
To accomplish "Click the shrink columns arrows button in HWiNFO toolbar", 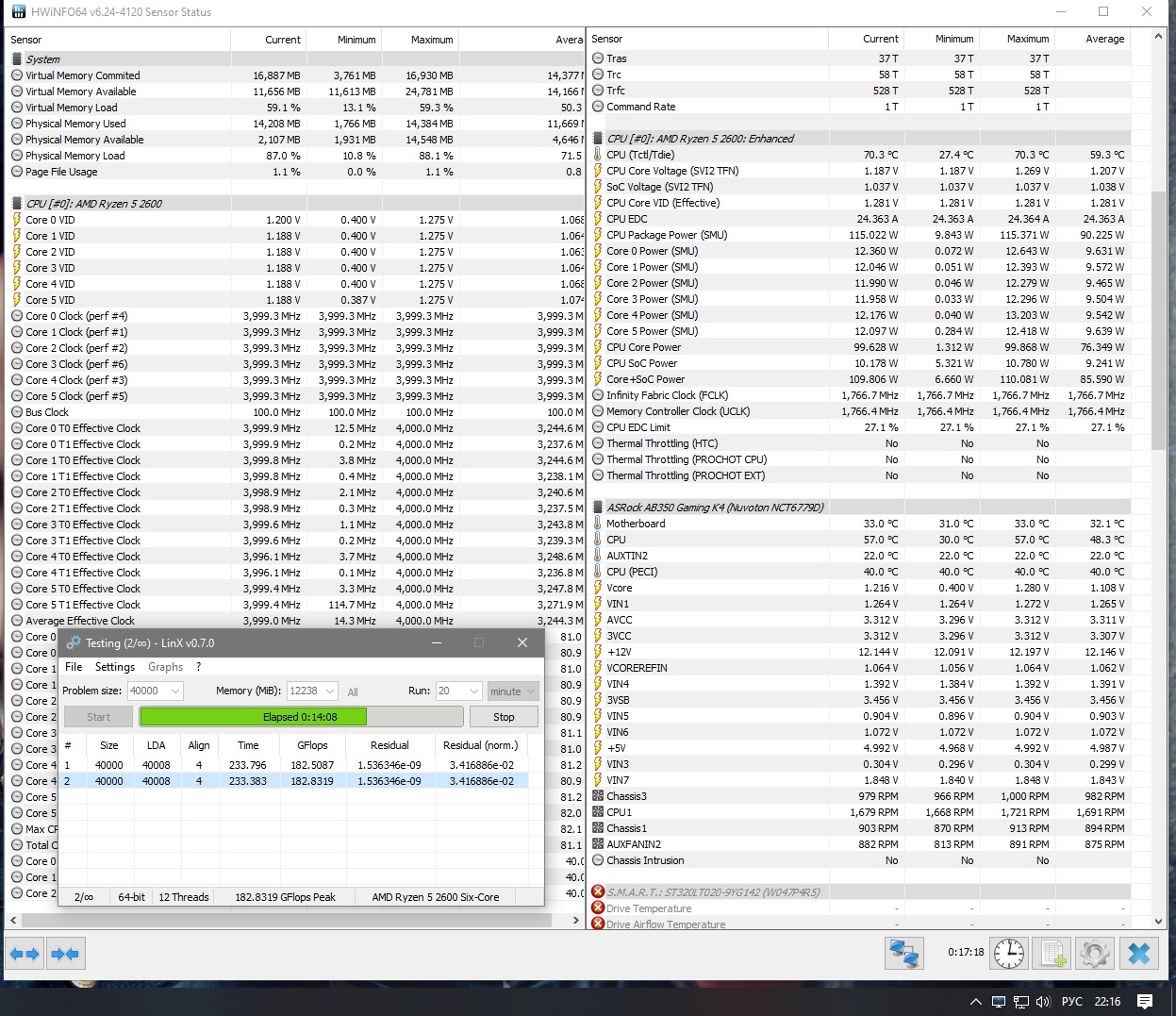I will pos(66,954).
